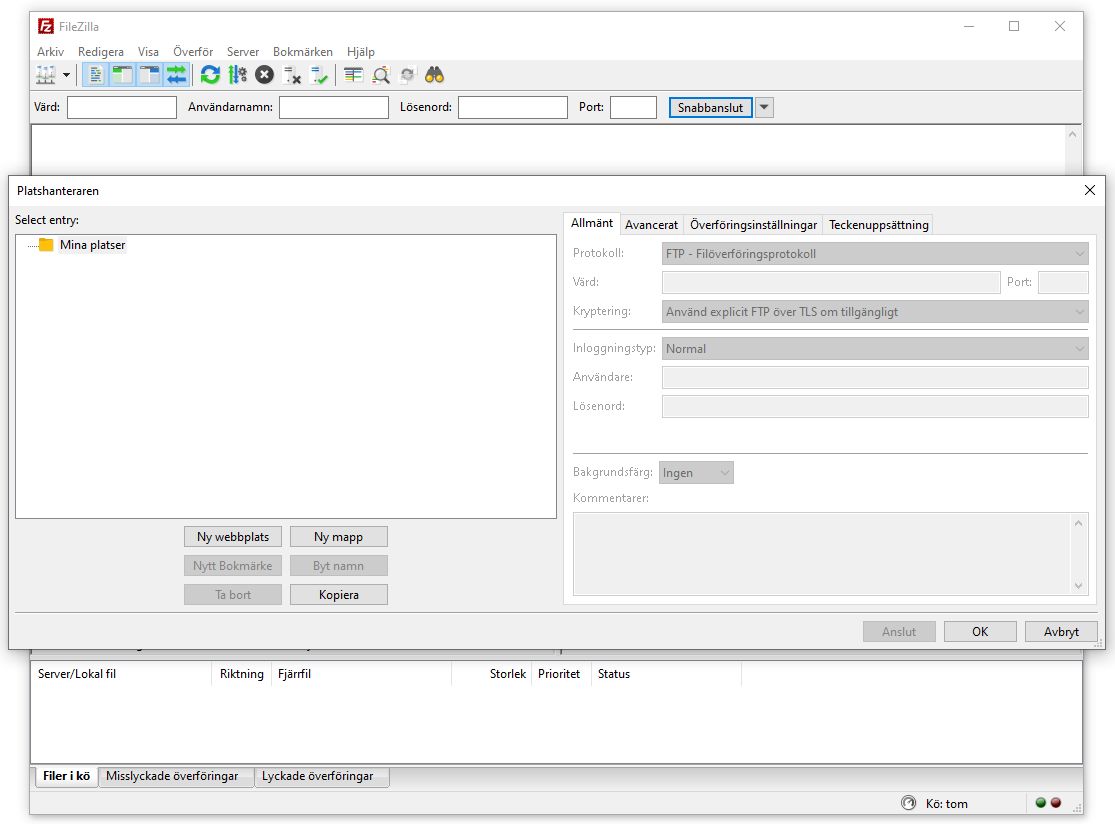Click the binoculars file search icon
The height and width of the screenshot is (824, 1115).
(x=434, y=75)
